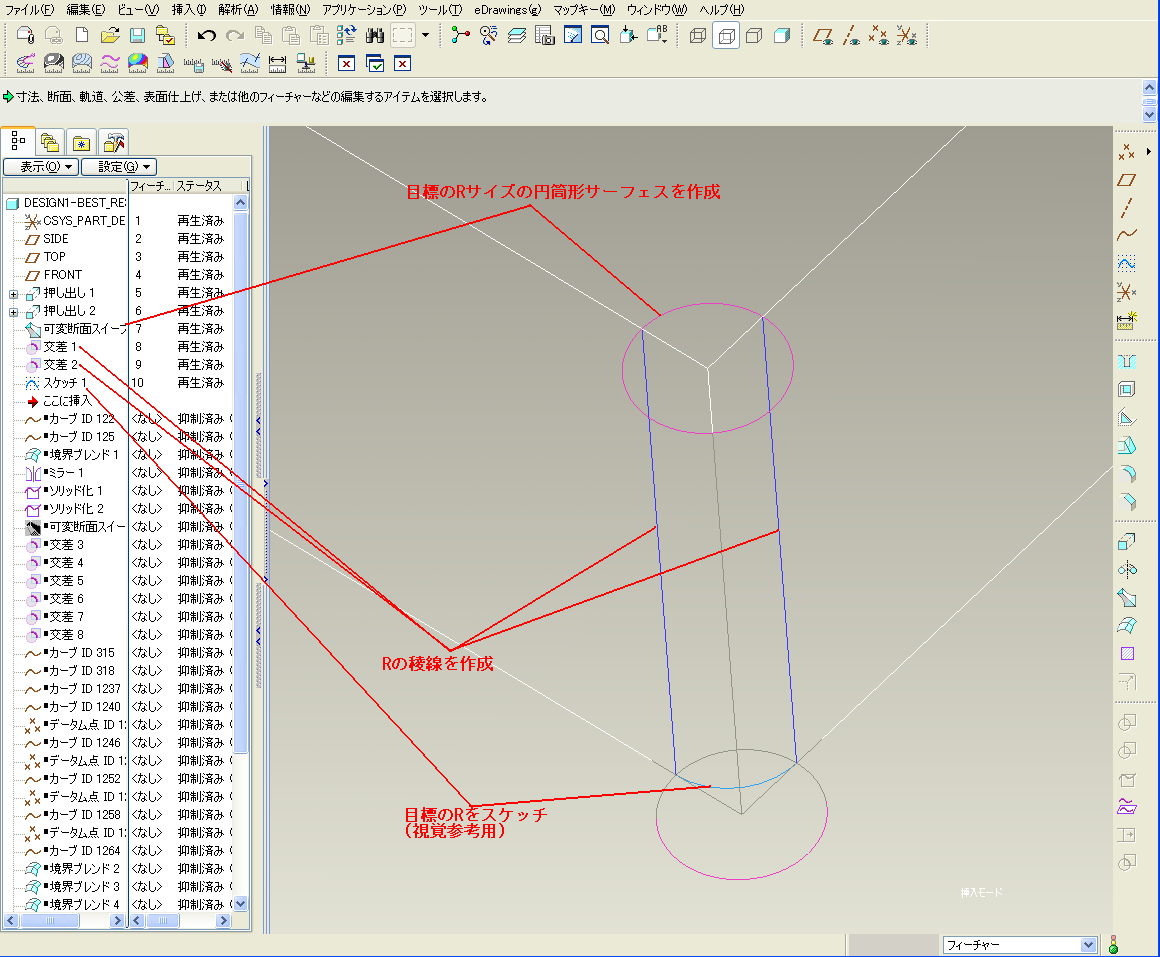Click the Save floppy disk icon
1160x957 pixels.
(138, 36)
